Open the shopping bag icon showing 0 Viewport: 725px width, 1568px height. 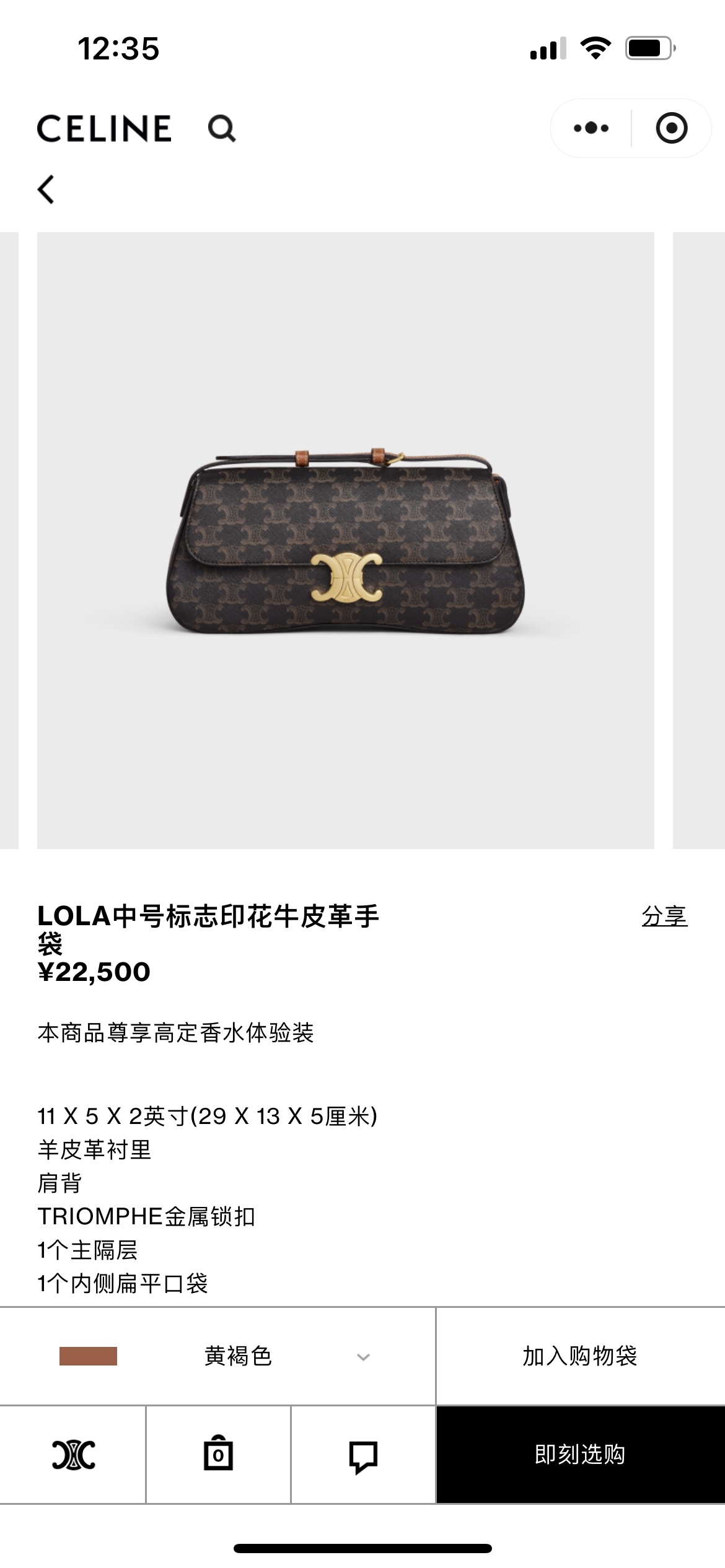point(218,1453)
